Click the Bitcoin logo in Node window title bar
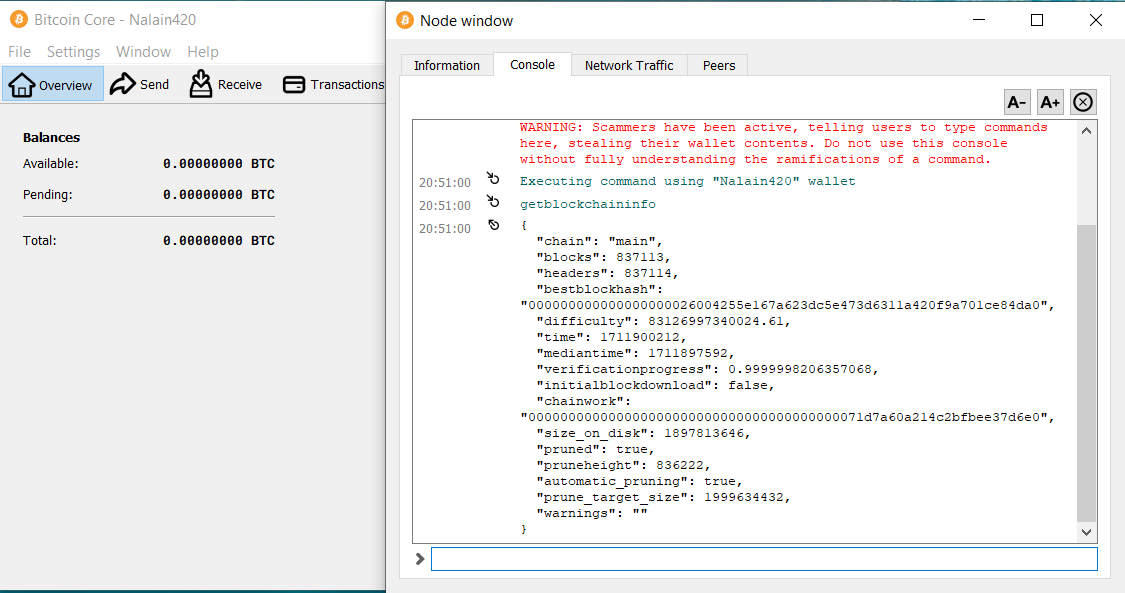The width and height of the screenshot is (1125, 593). 405,20
